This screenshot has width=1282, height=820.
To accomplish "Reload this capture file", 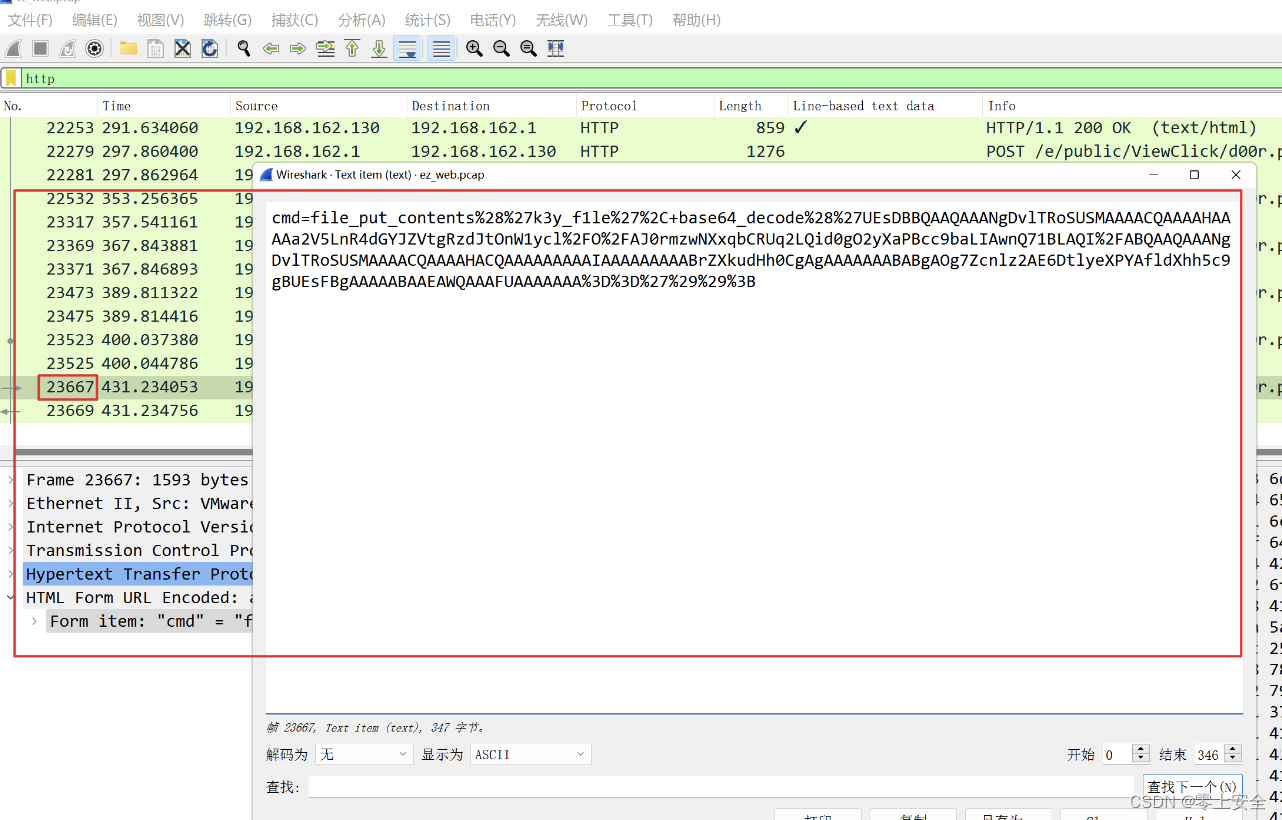I will pos(209,48).
